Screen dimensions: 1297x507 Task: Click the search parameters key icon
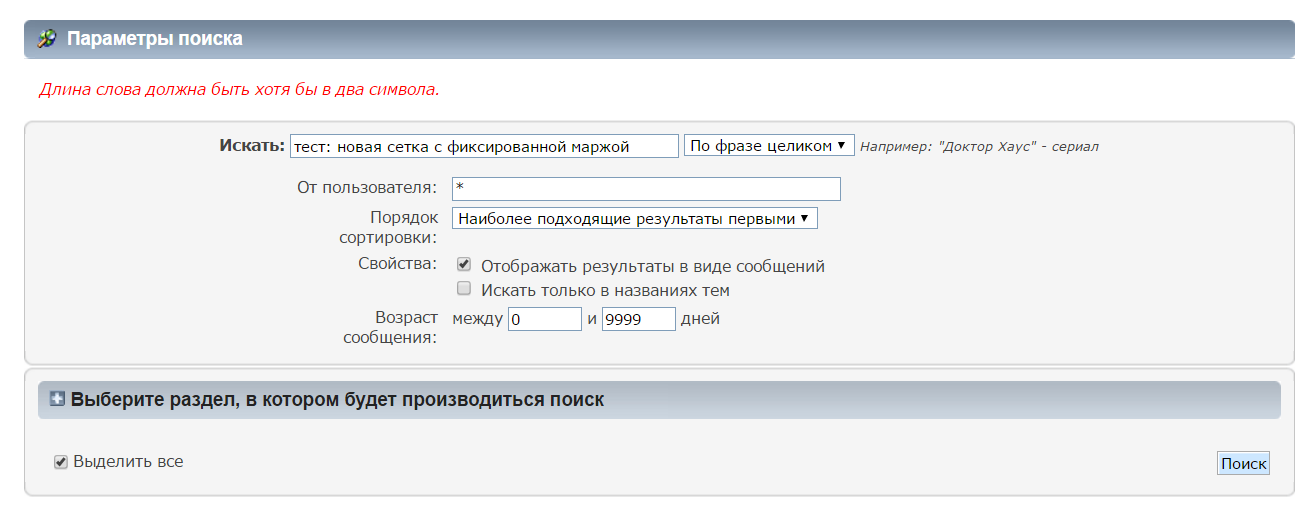point(46,39)
